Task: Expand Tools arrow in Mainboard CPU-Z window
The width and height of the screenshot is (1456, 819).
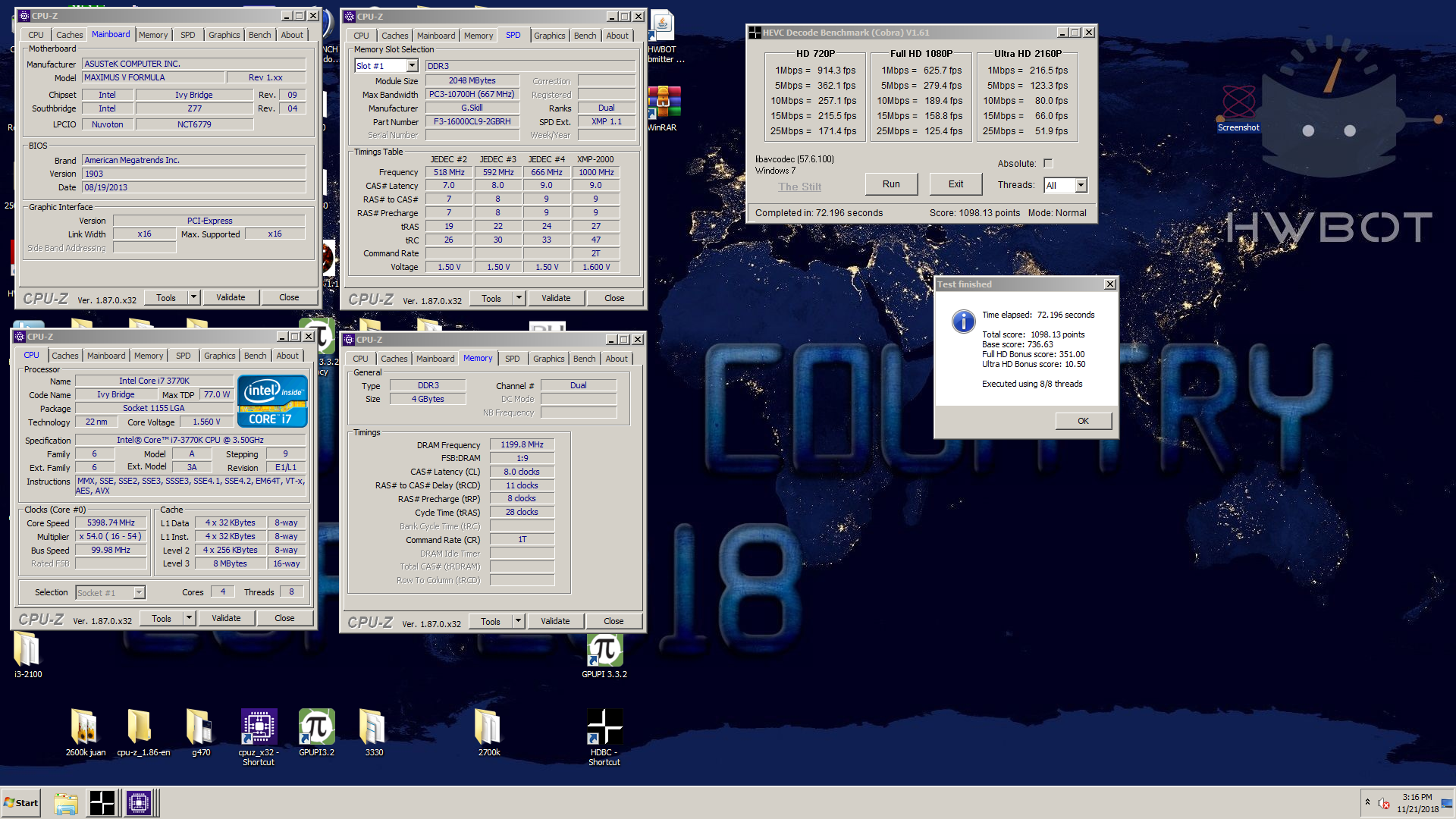Action: 193,297
